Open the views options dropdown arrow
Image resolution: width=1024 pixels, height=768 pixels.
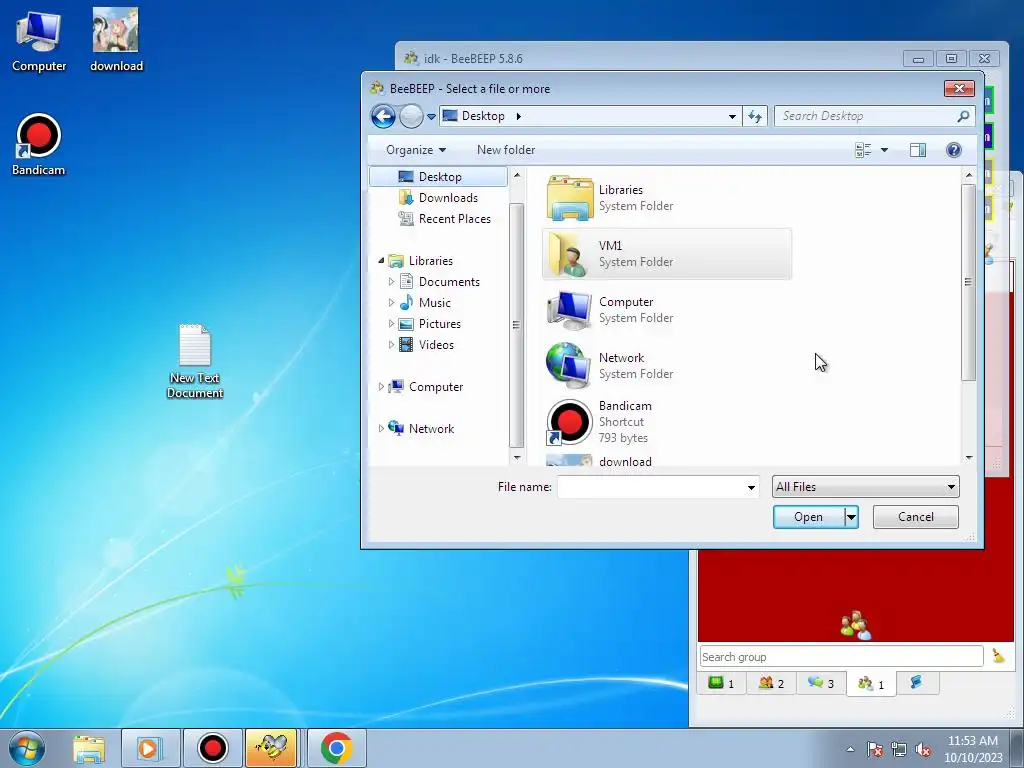tap(884, 150)
